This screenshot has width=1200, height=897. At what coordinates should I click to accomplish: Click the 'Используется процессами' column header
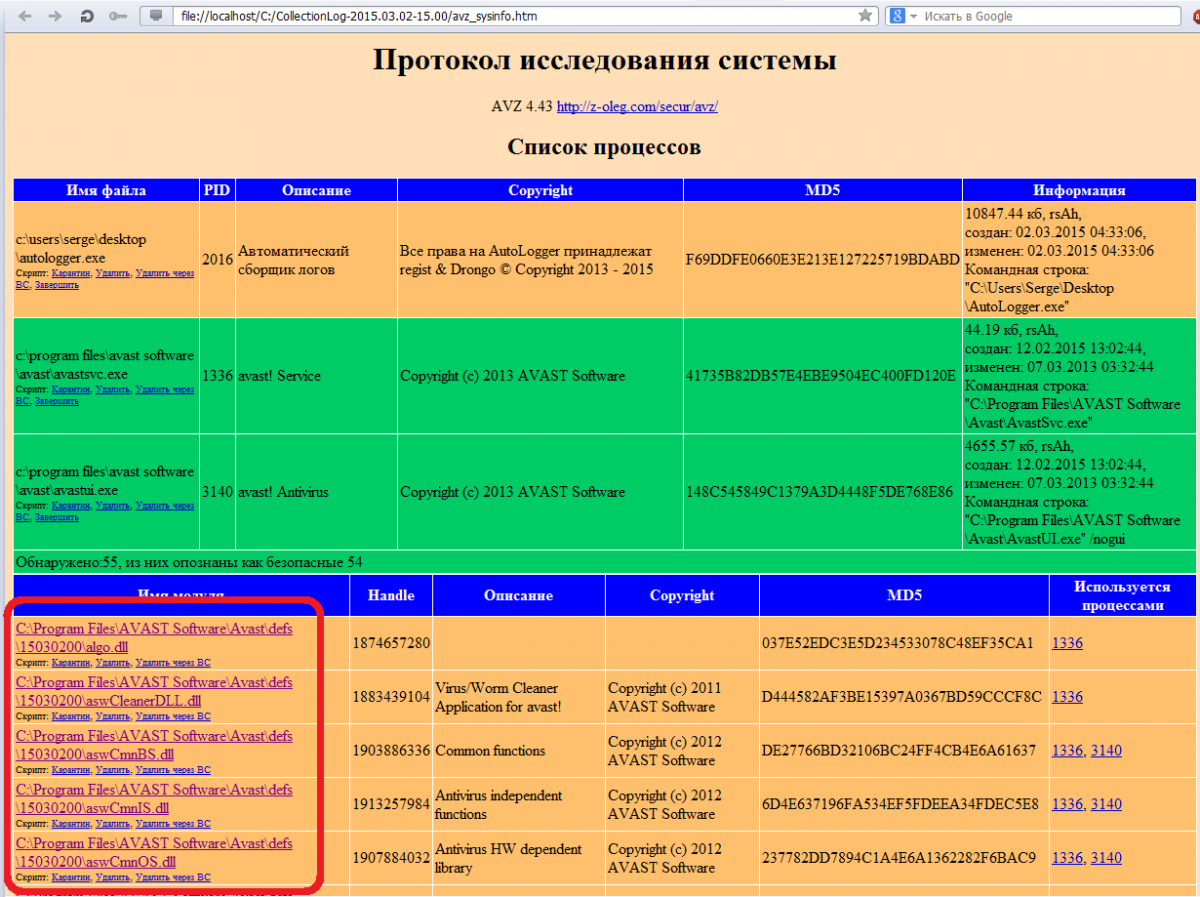coord(1122,596)
